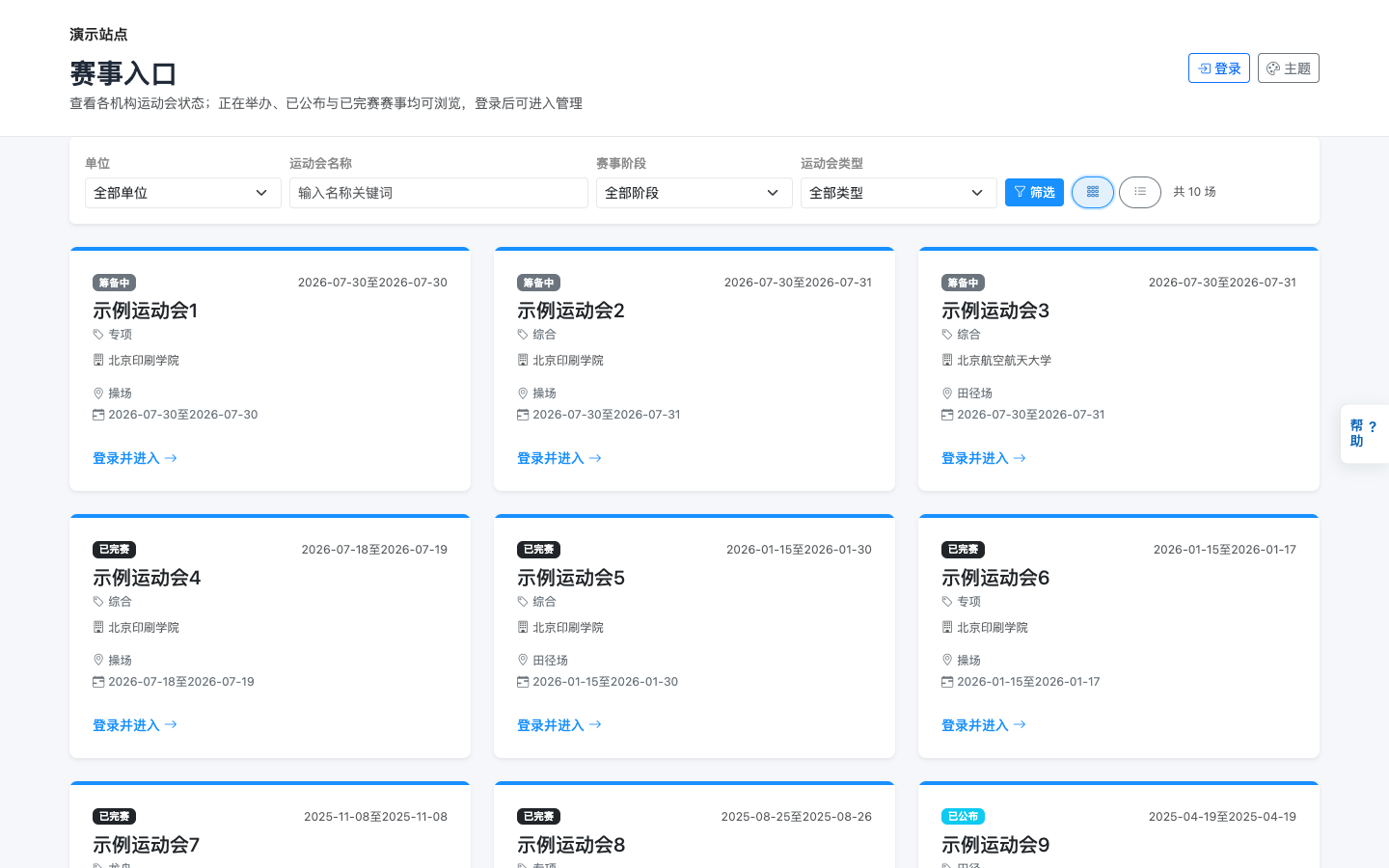Click building icon in 示例运动会2 card
The width and height of the screenshot is (1389, 868).
pyautogui.click(x=523, y=360)
